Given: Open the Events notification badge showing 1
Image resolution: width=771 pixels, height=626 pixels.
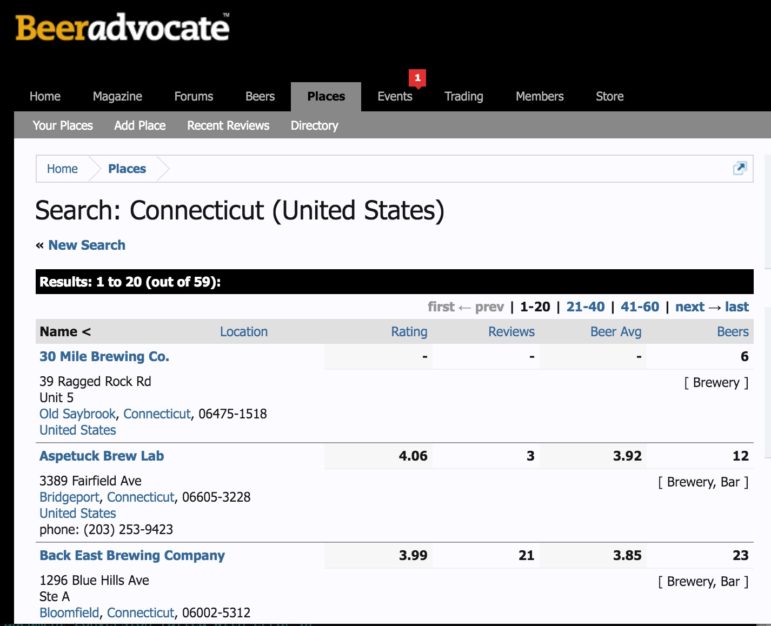Looking at the screenshot, I should click(417, 78).
